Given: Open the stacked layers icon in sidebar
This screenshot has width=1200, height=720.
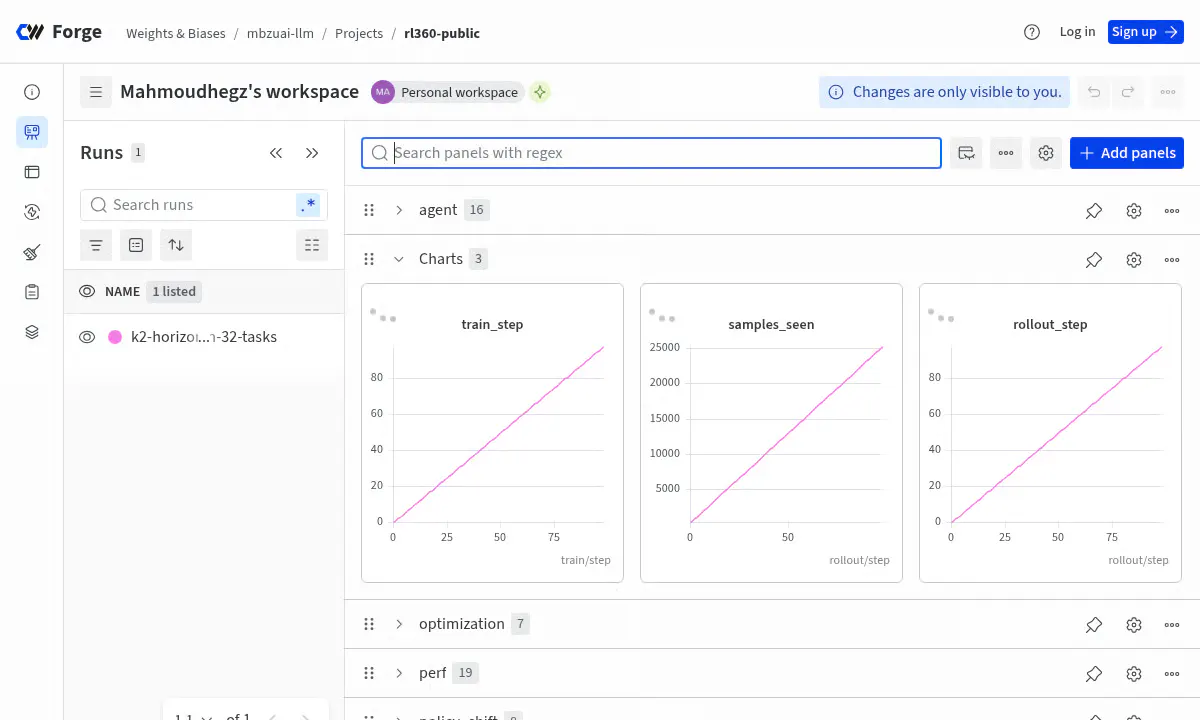Looking at the screenshot, I should point(32,332).
